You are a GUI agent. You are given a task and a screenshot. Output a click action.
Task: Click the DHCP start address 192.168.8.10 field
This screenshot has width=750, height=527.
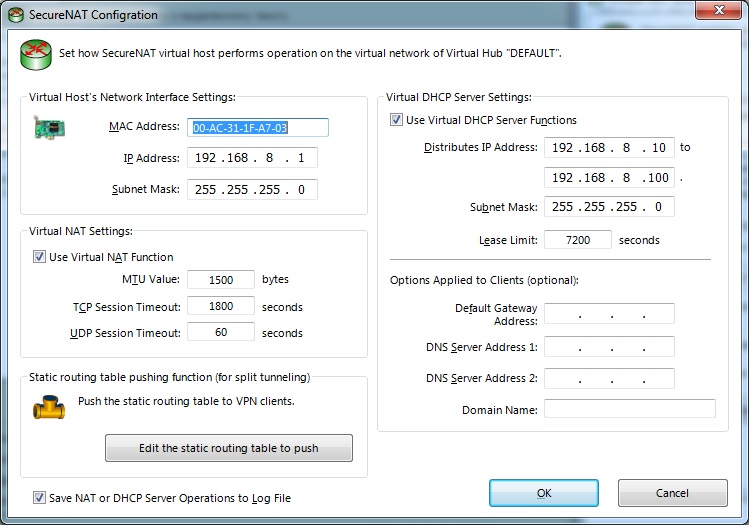click(x=609, y=148)
